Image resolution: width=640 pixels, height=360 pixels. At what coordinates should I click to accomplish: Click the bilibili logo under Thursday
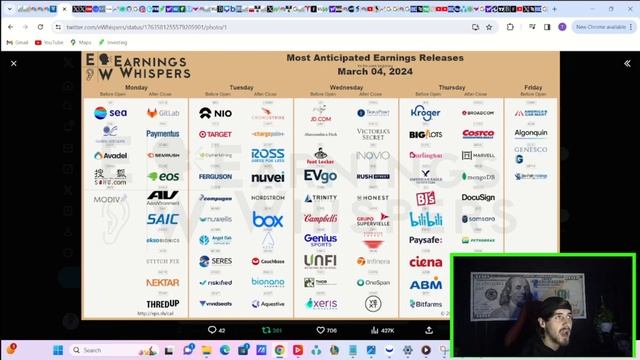(426, 220)
